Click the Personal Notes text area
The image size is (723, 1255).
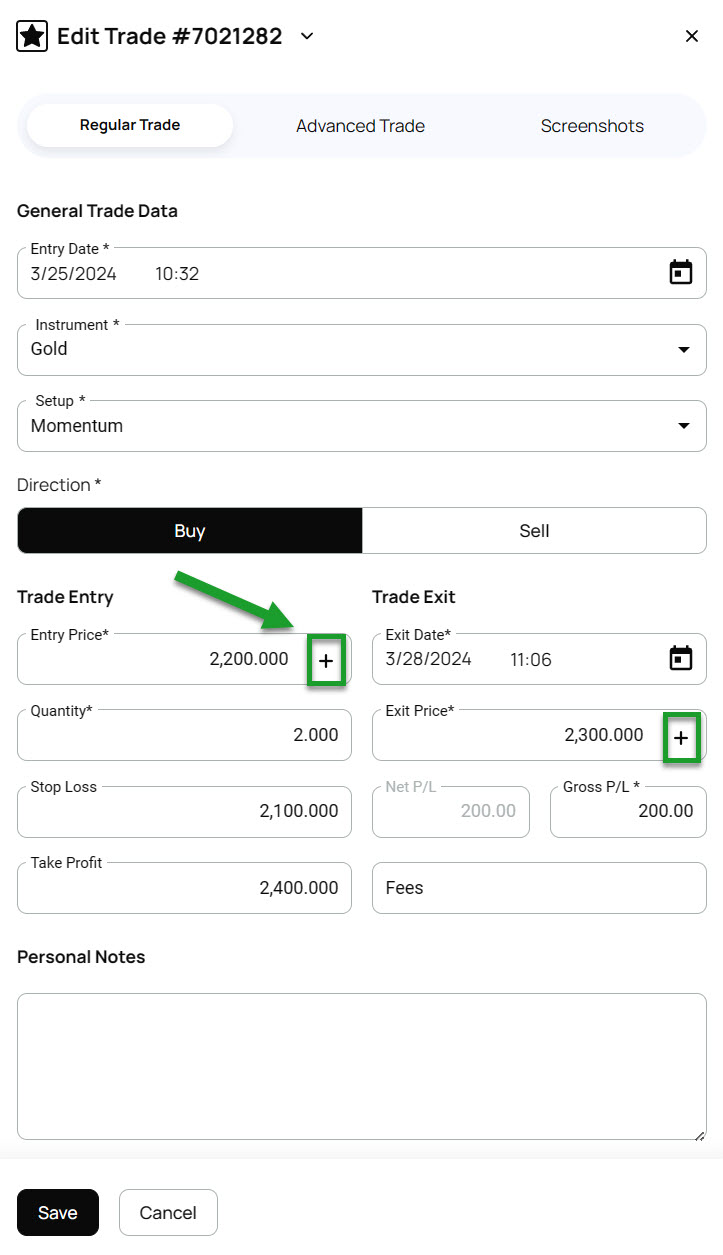tap(362, 1066)
